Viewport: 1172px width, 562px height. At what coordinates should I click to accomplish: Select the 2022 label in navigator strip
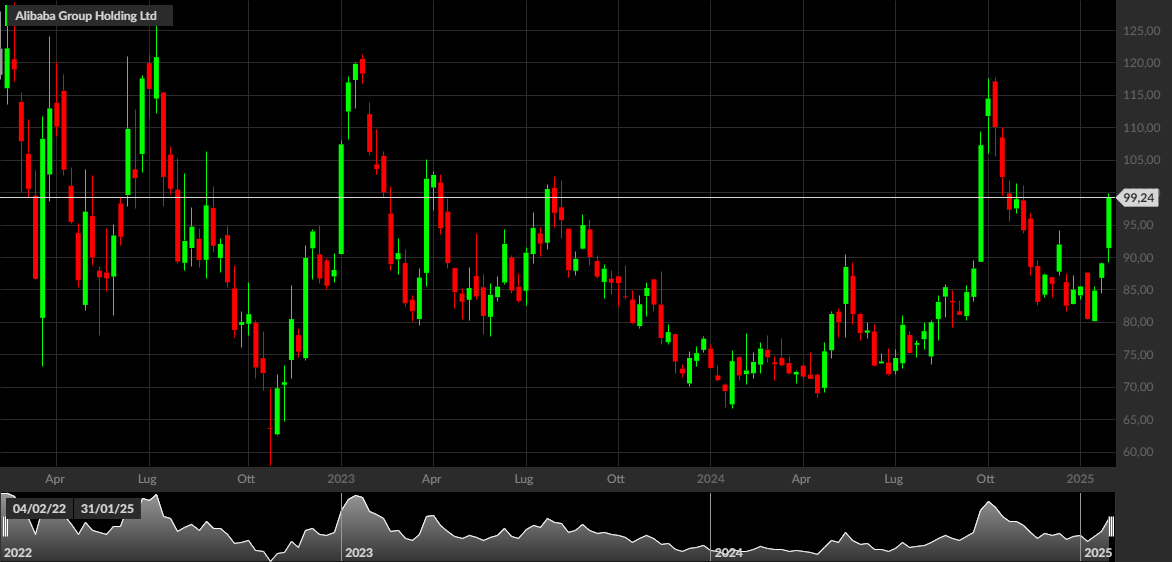click(17, 553)
